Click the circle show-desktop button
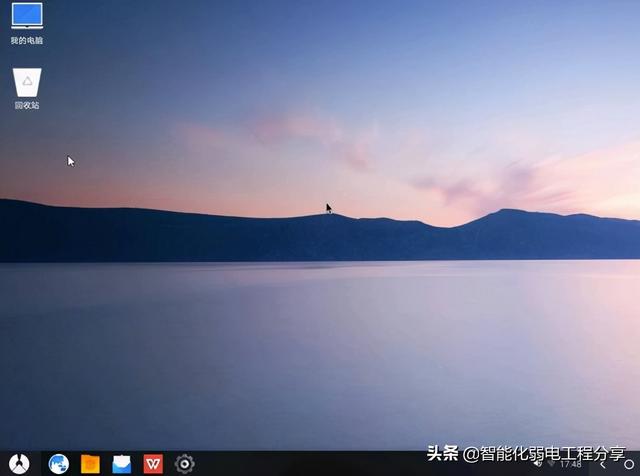 tap(629, 465)
